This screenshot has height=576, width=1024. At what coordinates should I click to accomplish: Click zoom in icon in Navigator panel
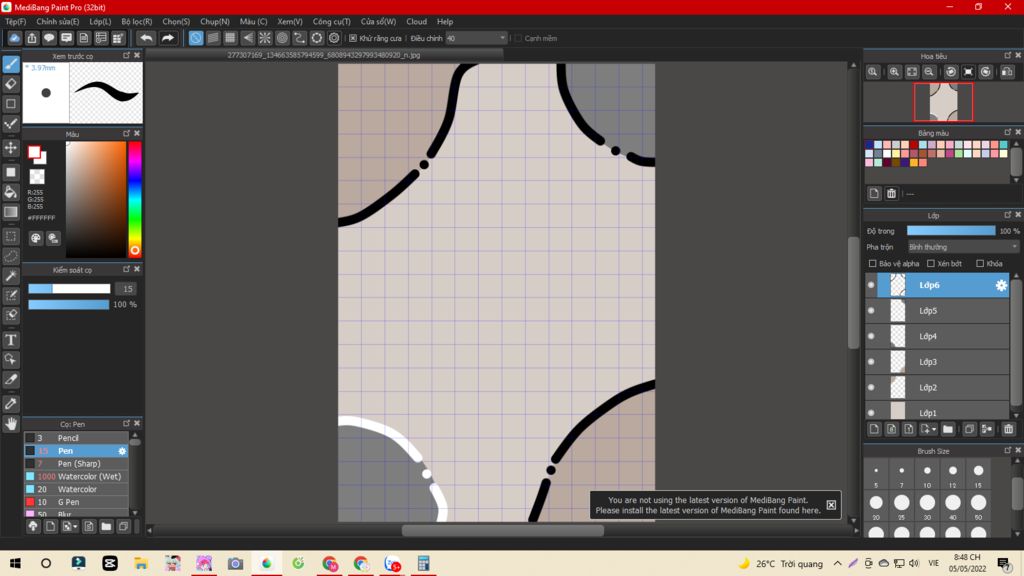(894, 72)
